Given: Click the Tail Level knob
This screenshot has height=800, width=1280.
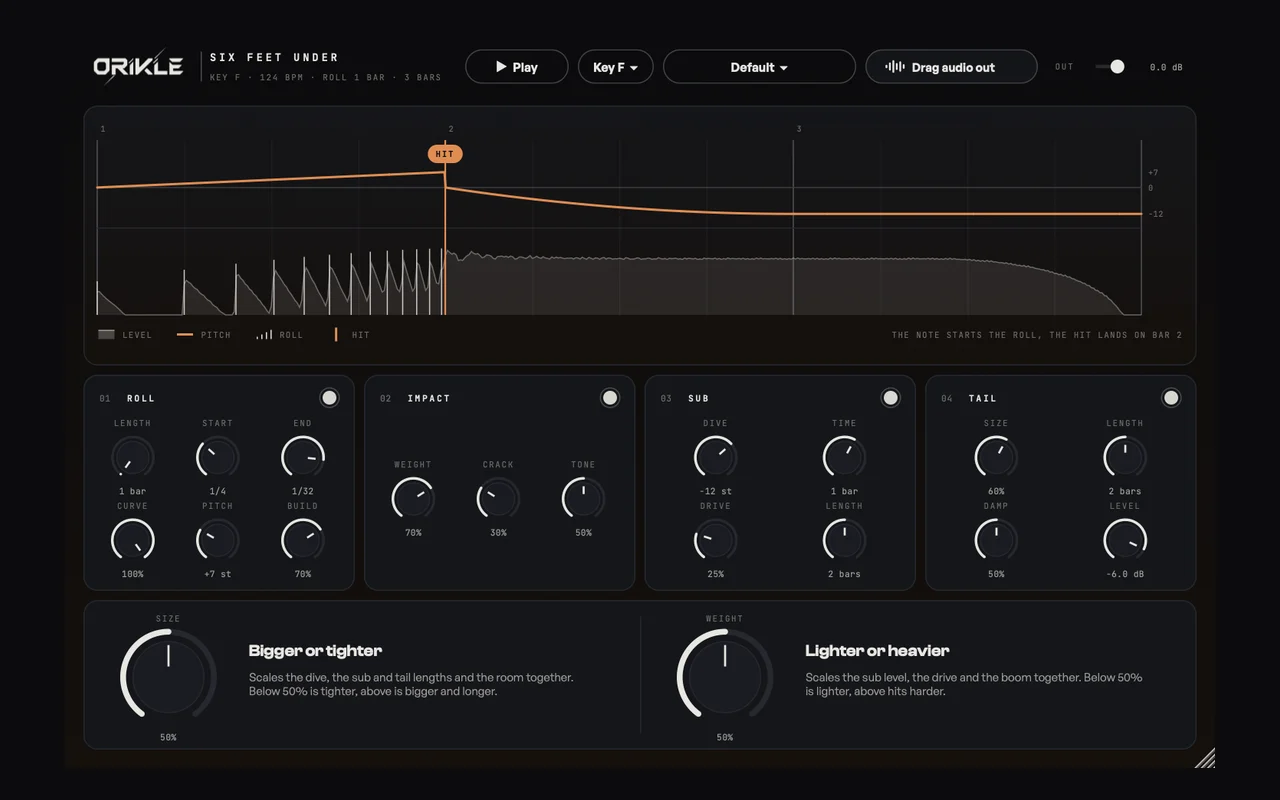Looking at the screenshot, I should coord(1125,540).
